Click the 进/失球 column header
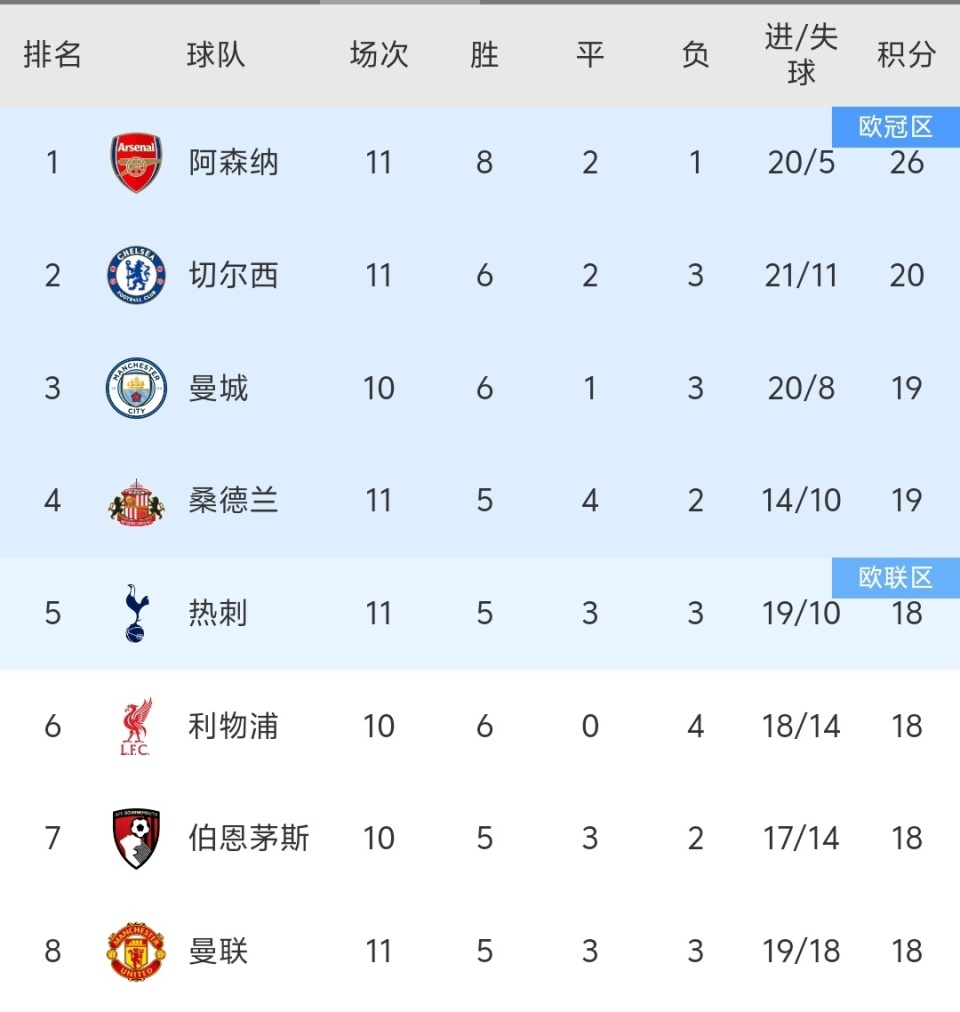The width and height of the screenshot is (960, 1012). pos(801,55)
